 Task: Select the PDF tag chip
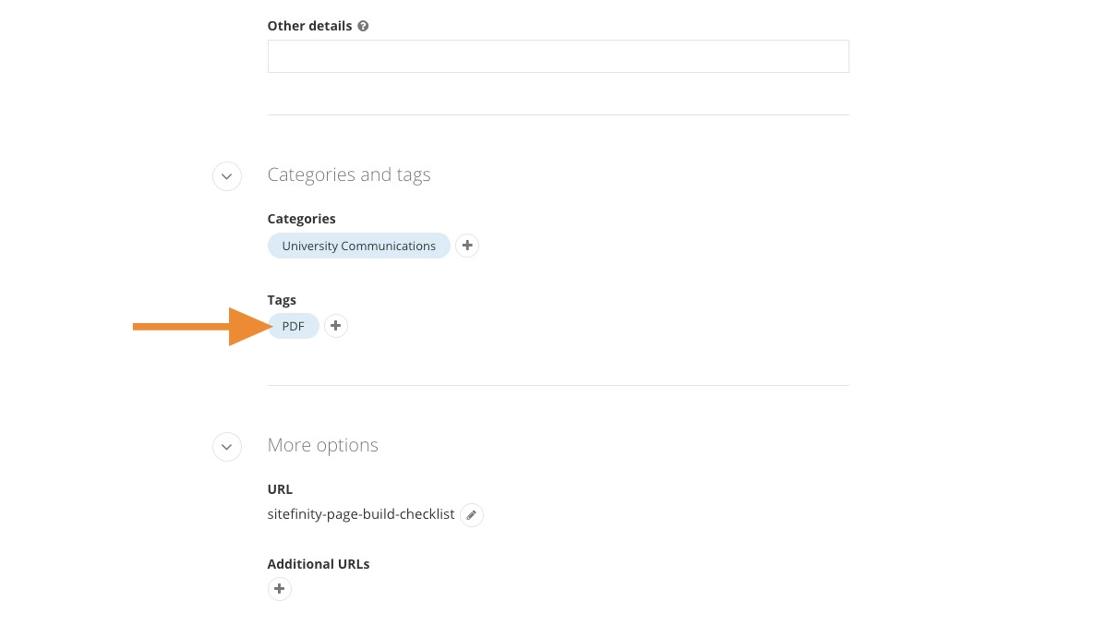[x=293, y=326]
